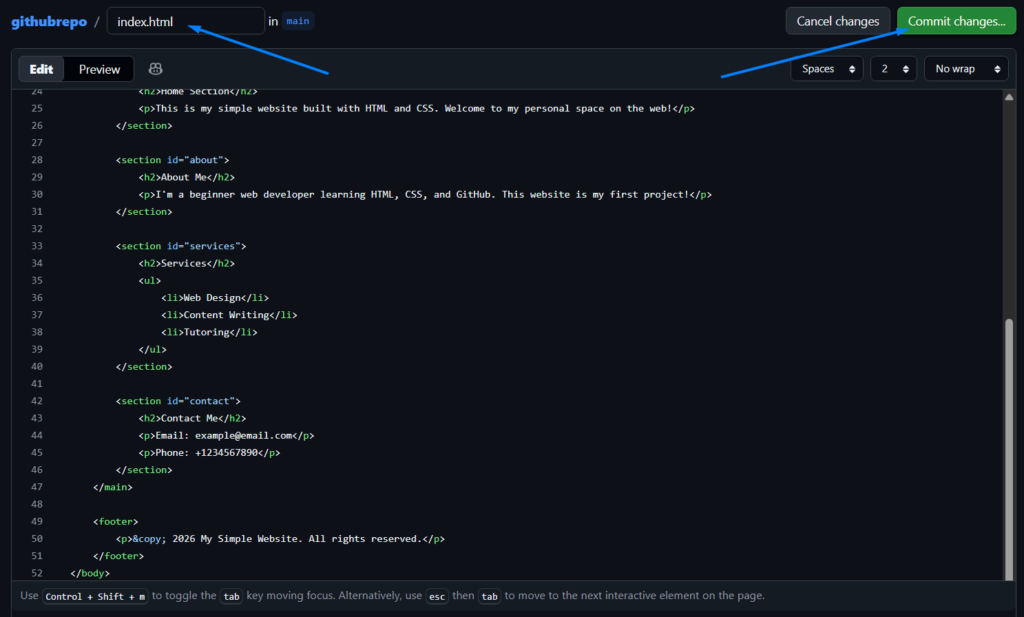Click the 'Content Writing' list item text

click(x=227, y=315)
